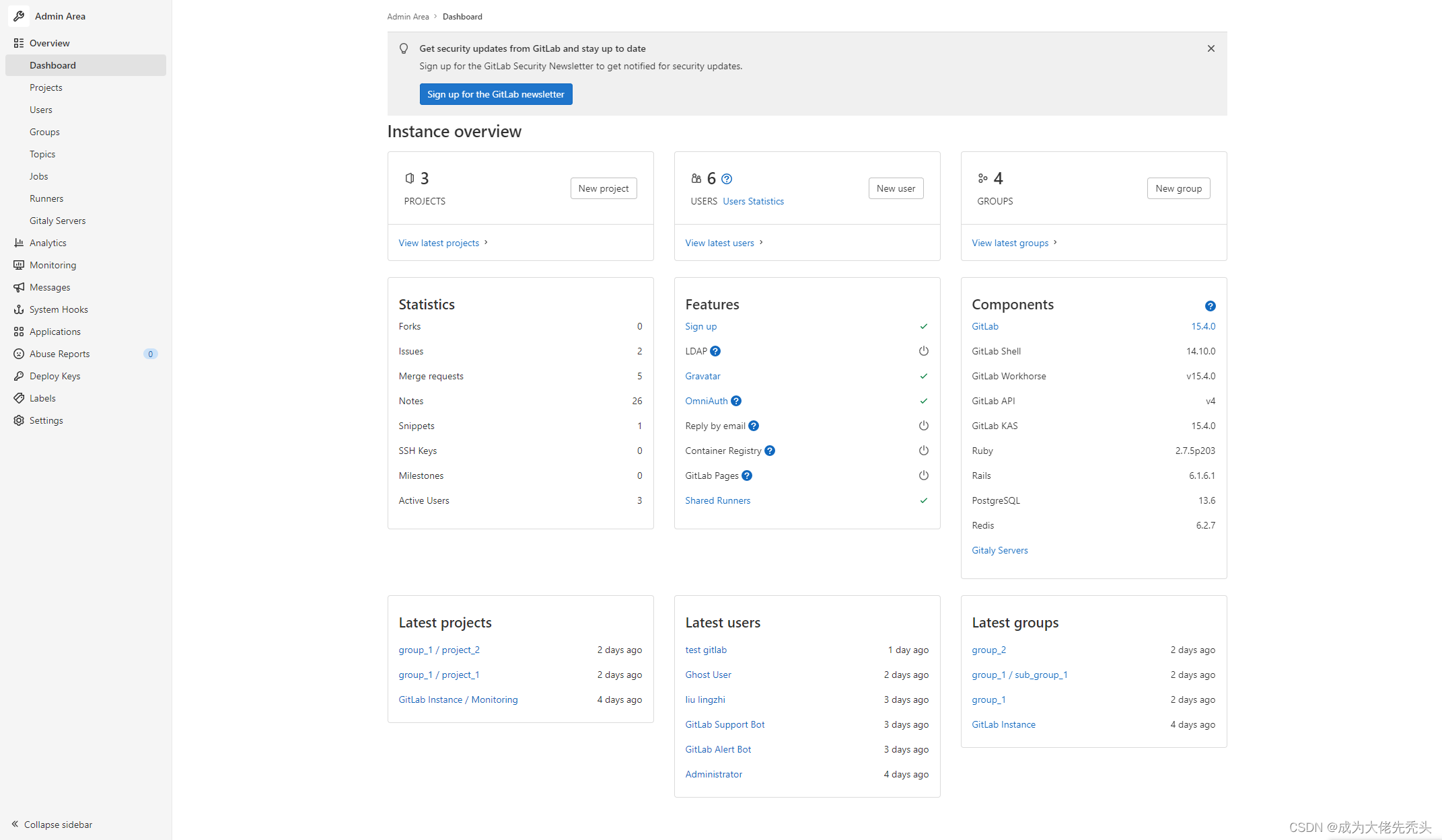Open the GitLab Support Bot user
Screen dimensions: 1442x840
tap(725, 724)
